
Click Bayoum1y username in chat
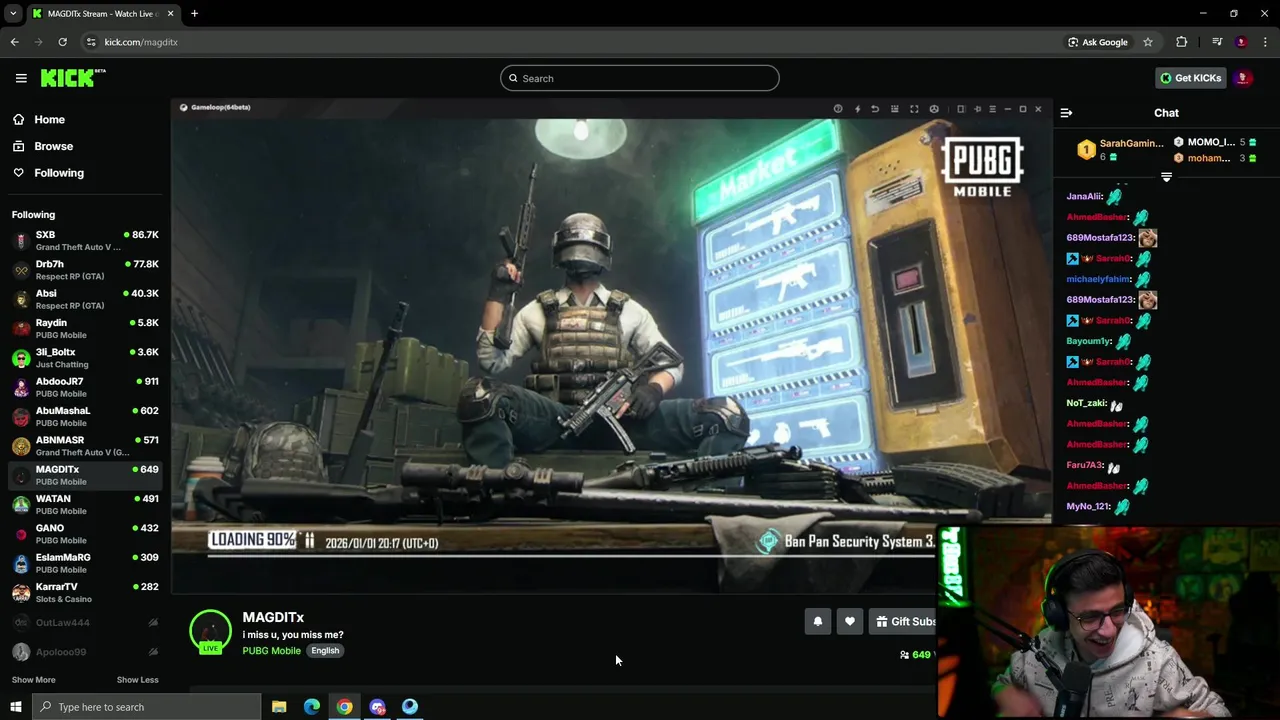coord(1089,341)
